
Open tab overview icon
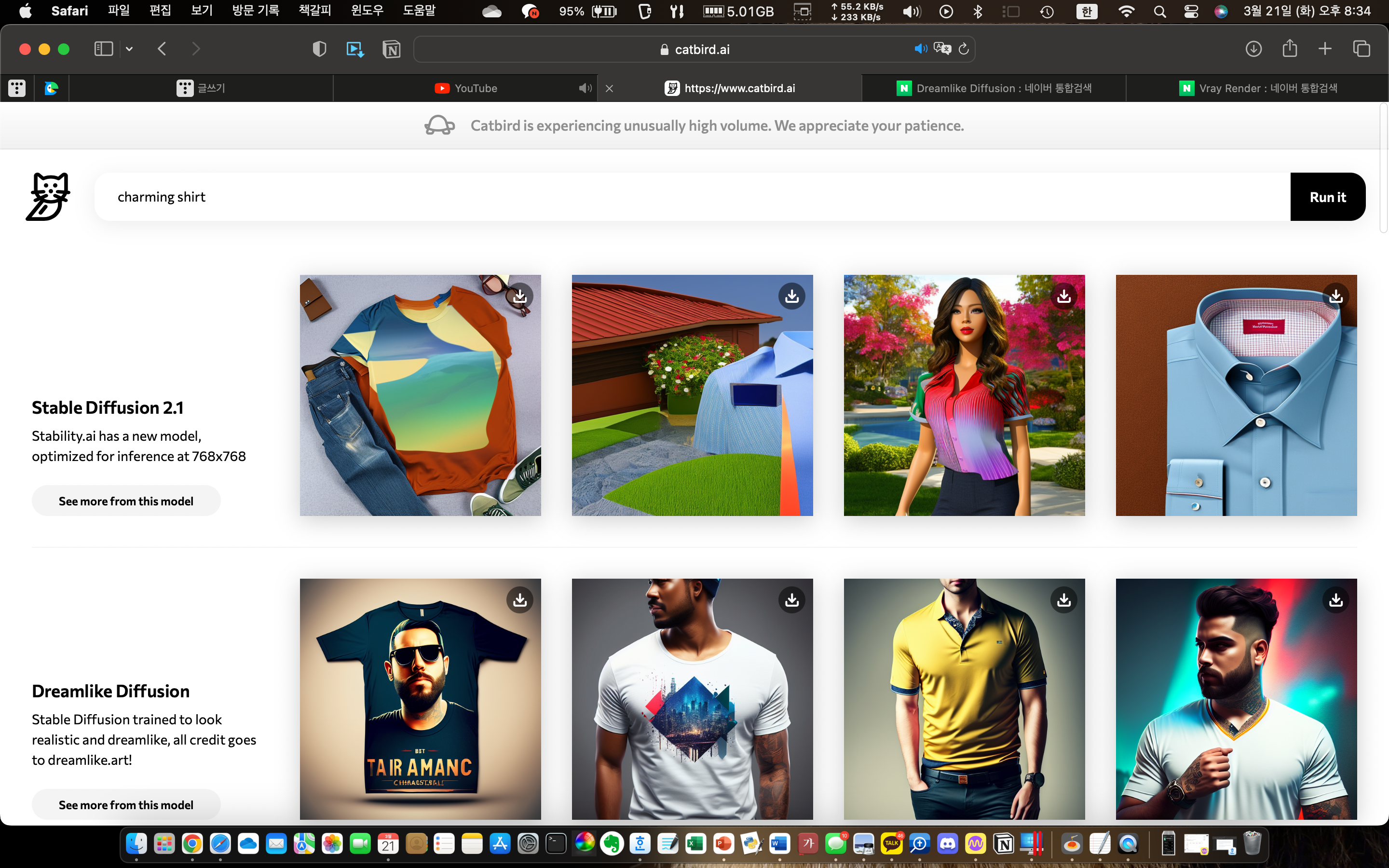coord(1362,49)
